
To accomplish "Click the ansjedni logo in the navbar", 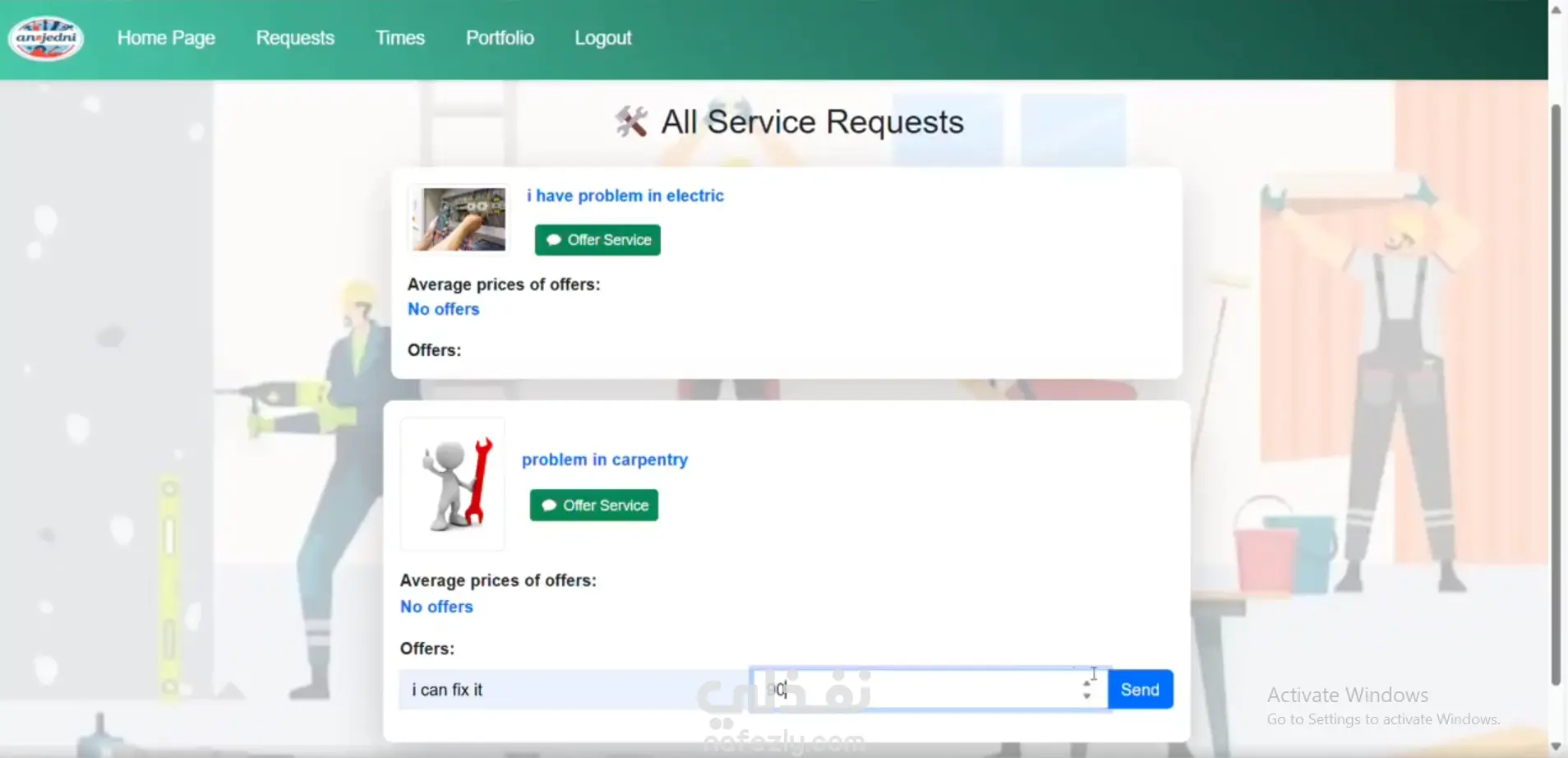I will pyautogui.click(x=46, y=38).
